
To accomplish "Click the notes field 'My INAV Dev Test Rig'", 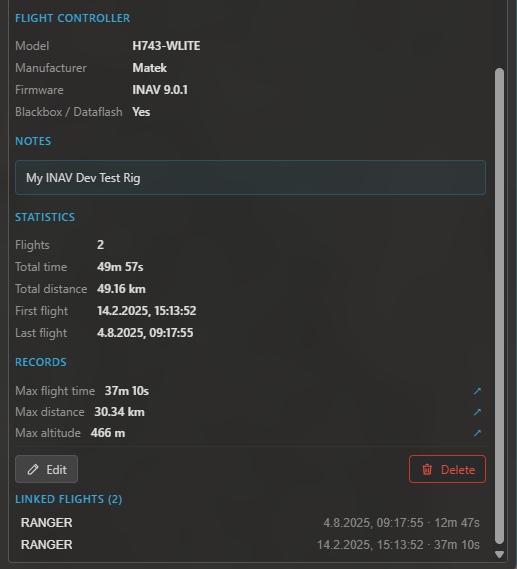I will (x=250, y=177).
